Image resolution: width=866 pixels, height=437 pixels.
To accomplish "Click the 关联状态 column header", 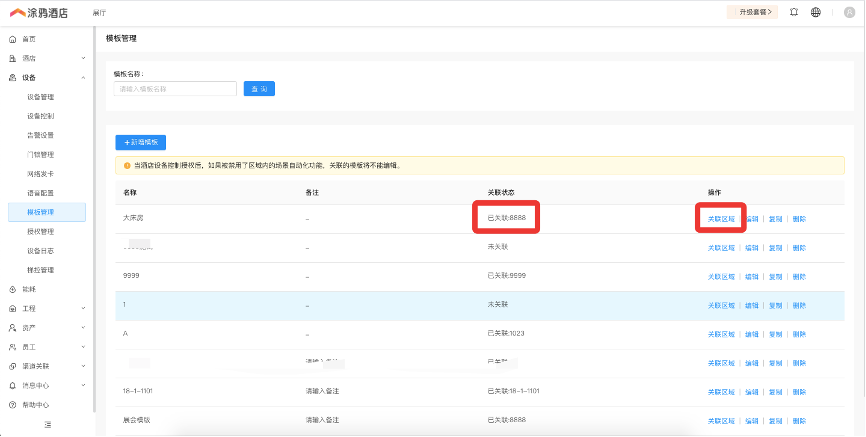I will pos(501,193).
